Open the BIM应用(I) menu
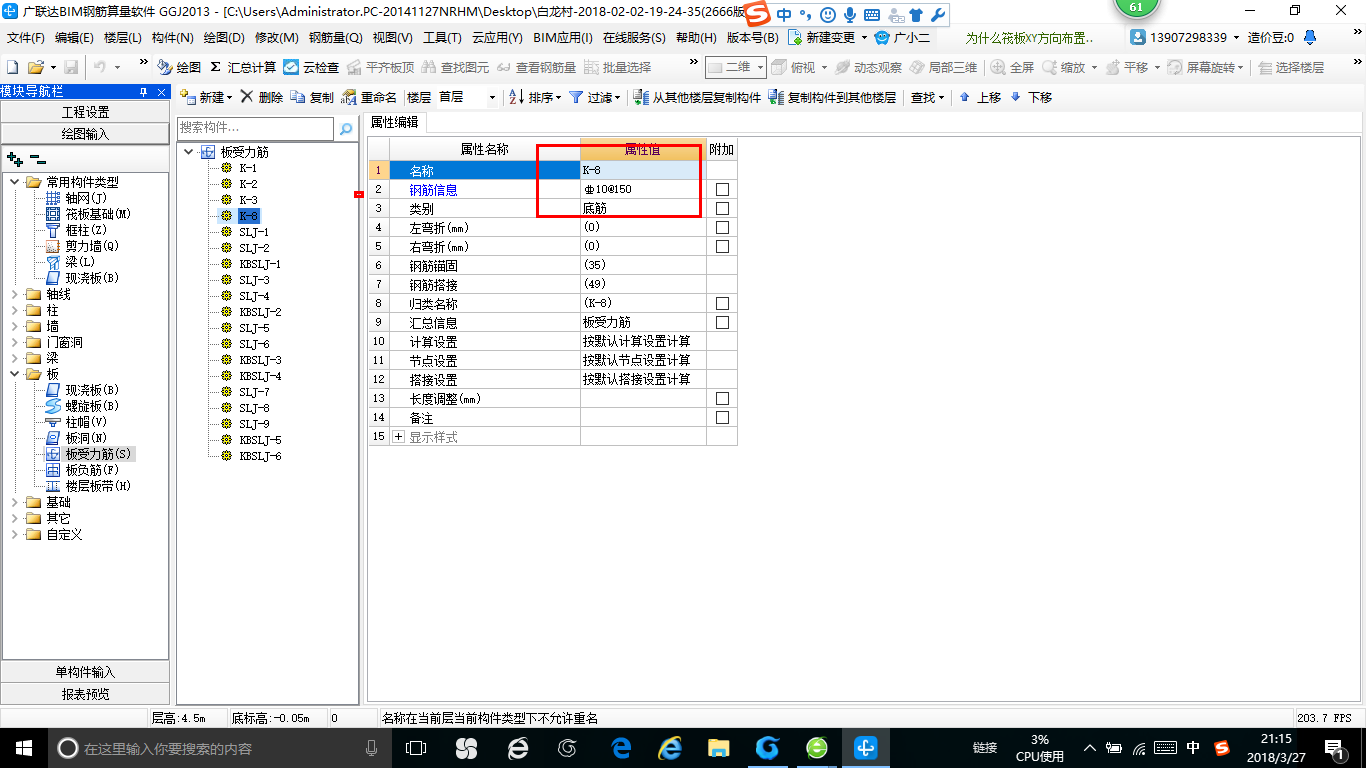Viewport: 1366px width, 768px height. coord(563,38)
